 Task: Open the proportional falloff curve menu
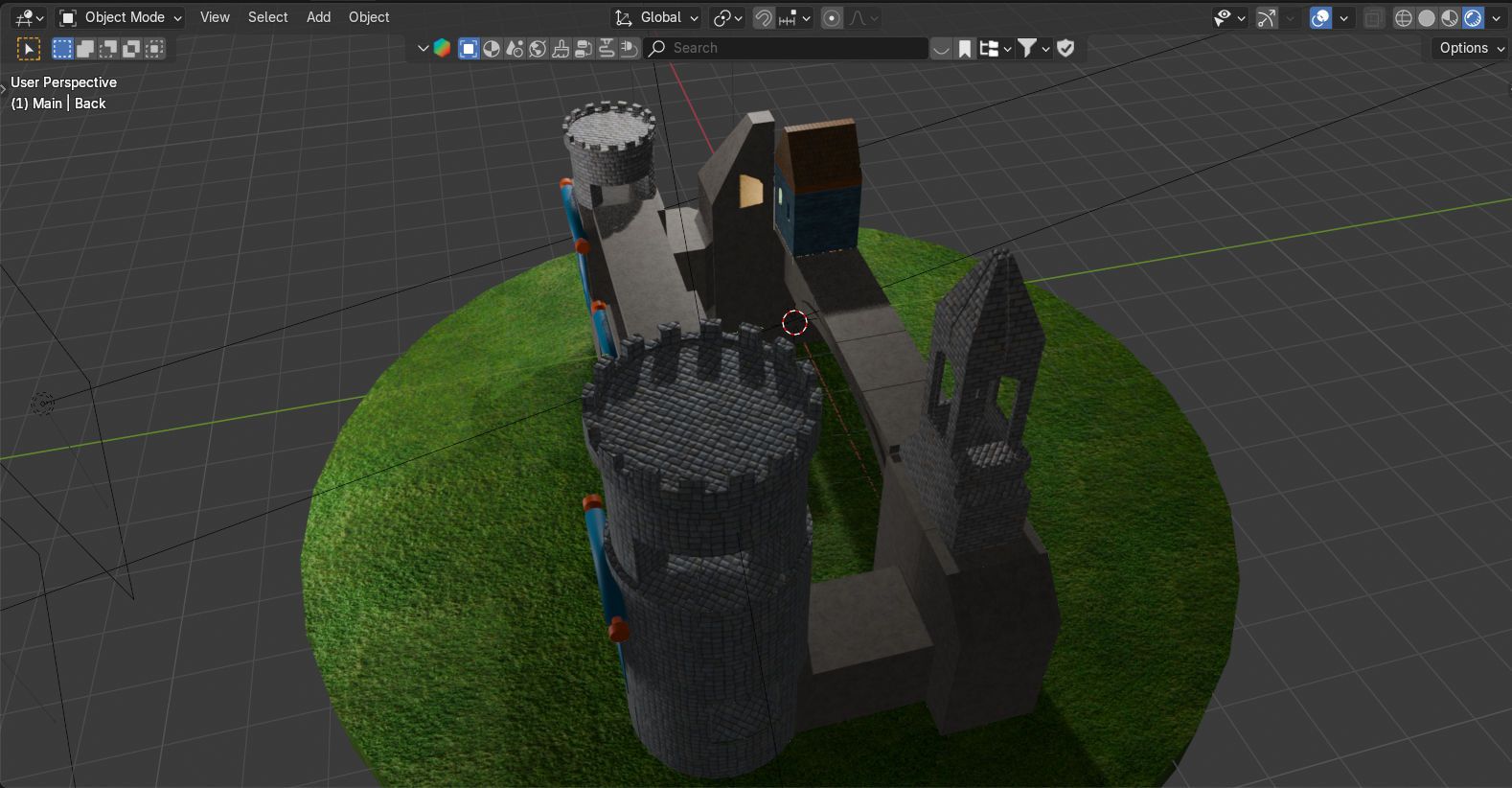coord(863,17)
